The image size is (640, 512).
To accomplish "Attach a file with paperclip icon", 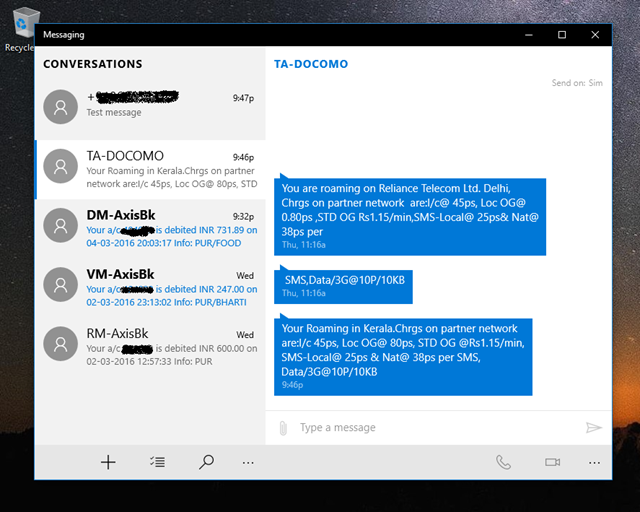I will (x=283, y=428).
